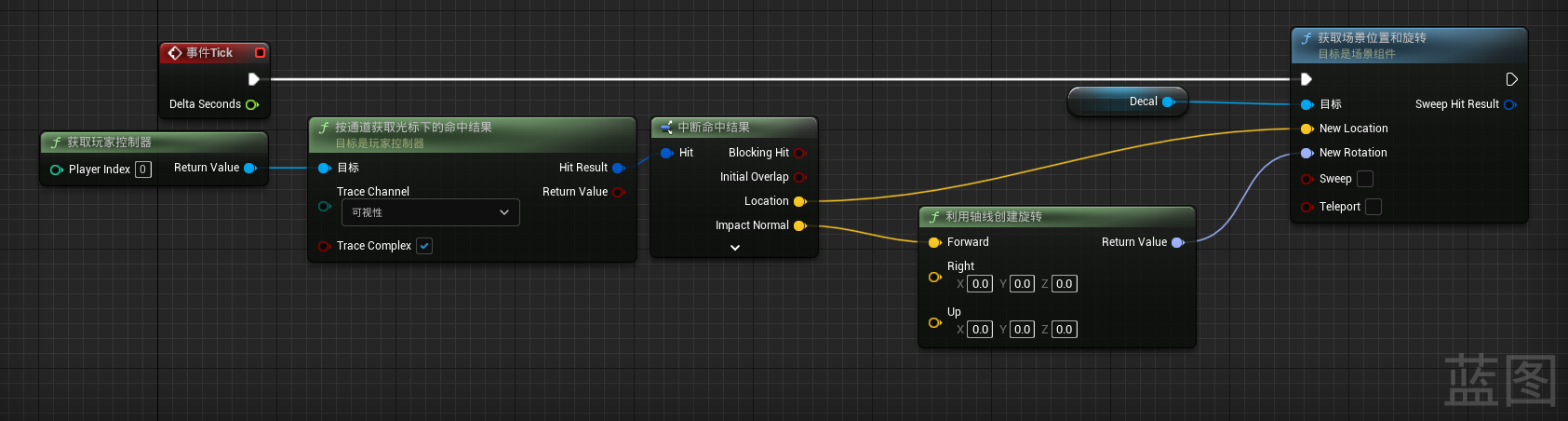
Task: Click the Initial Overlap output pin
Action: click(799, 177)
